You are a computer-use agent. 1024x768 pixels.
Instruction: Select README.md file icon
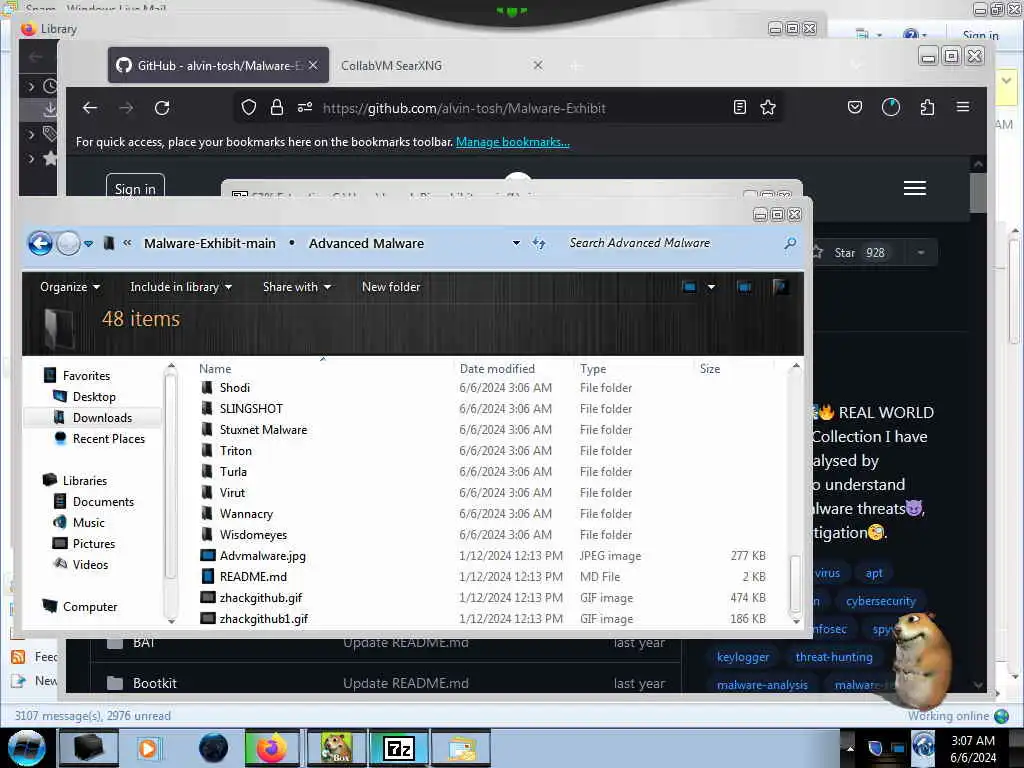(208, 577)
